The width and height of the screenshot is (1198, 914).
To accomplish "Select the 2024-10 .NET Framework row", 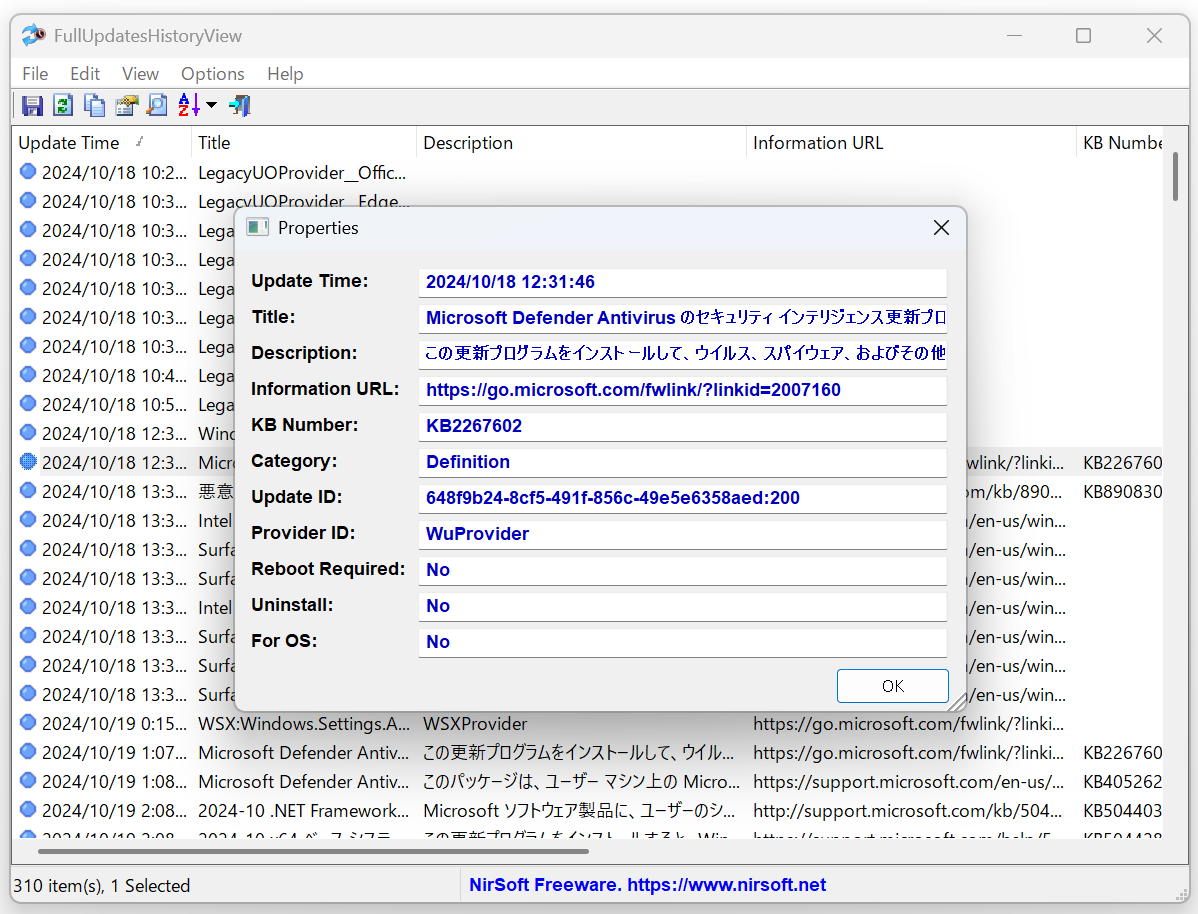I will tap(300, 810).
